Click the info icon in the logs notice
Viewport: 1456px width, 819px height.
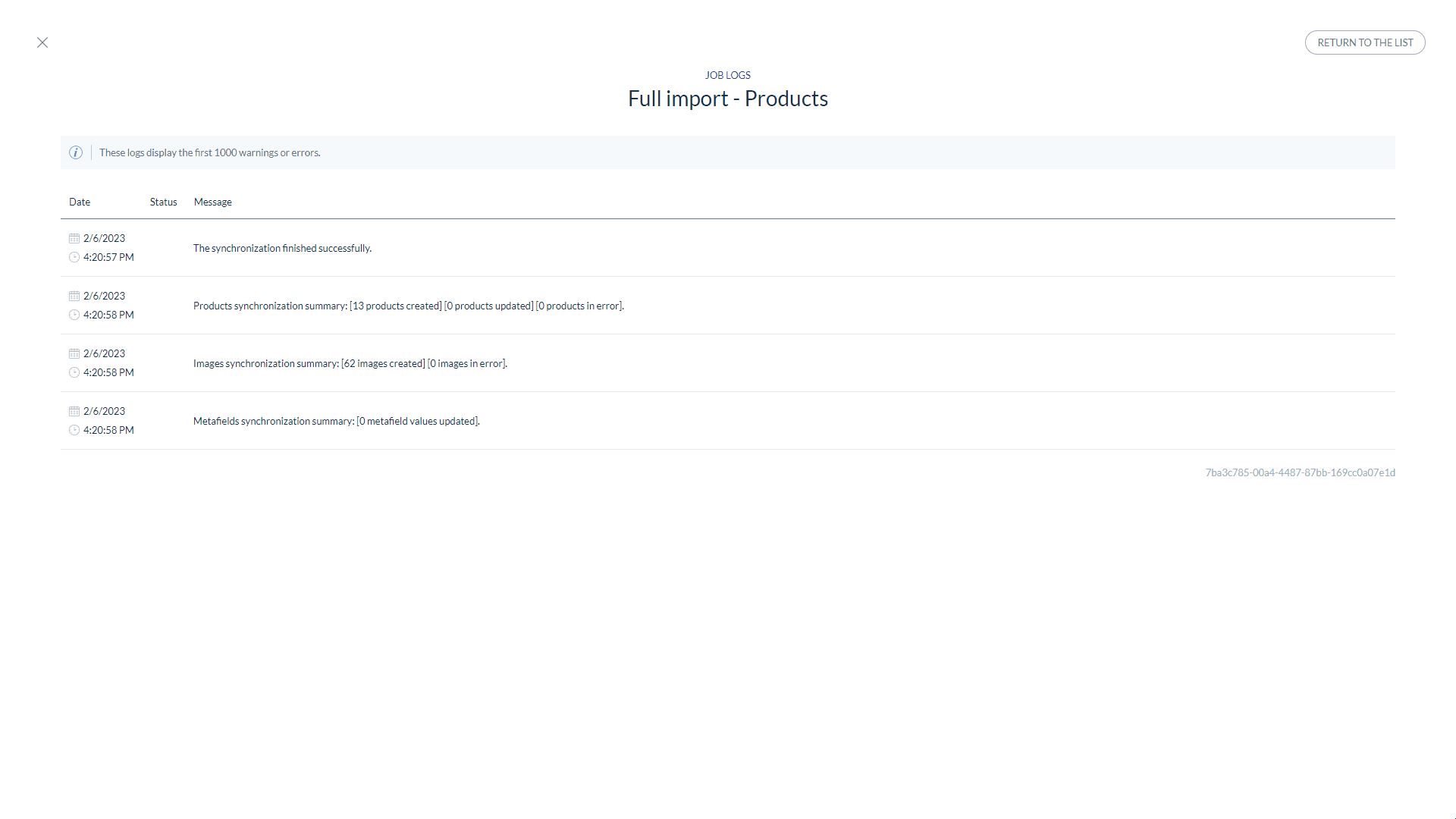point(76,152)
